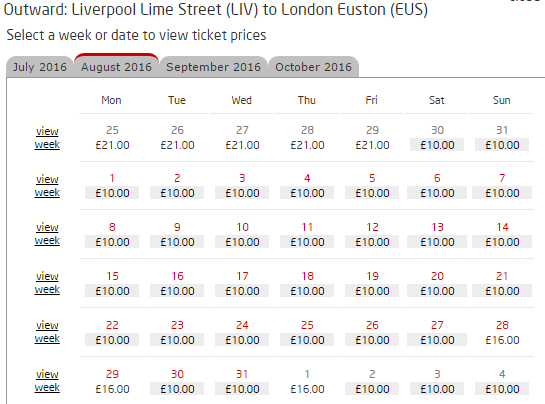Select the £16.00 fare on Monday 29 August
This screenshot has height=404, width=545.
pyautogui.click(x=112, y=389)
